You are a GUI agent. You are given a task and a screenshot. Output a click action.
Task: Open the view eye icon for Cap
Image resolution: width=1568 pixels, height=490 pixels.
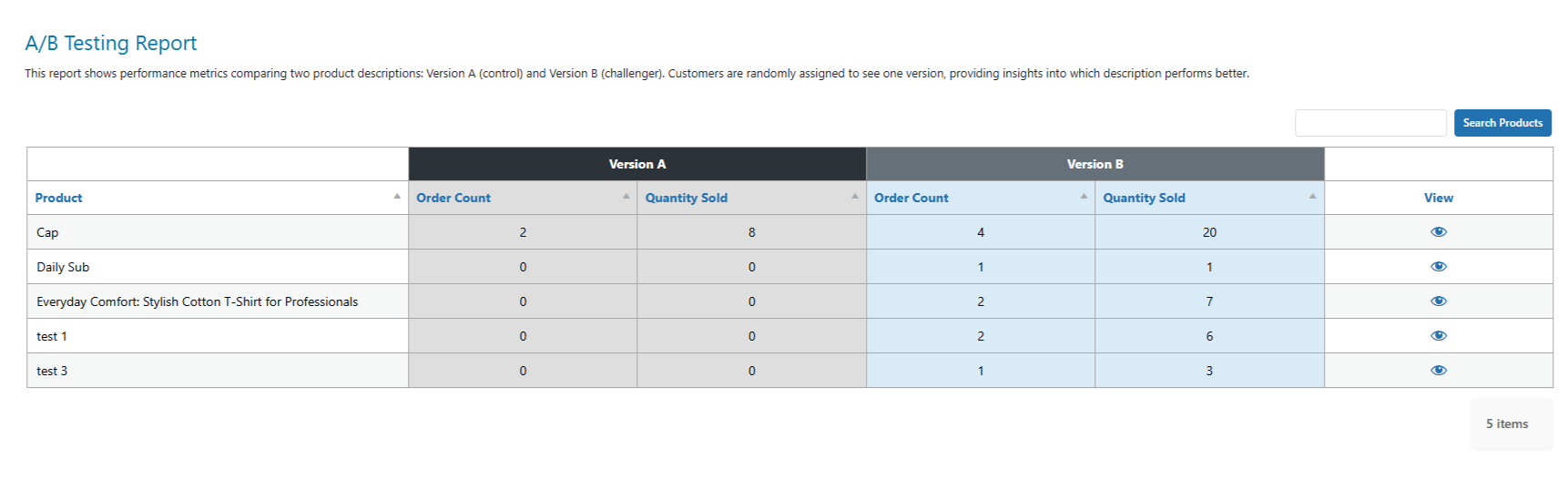(x=1438, y=231)
